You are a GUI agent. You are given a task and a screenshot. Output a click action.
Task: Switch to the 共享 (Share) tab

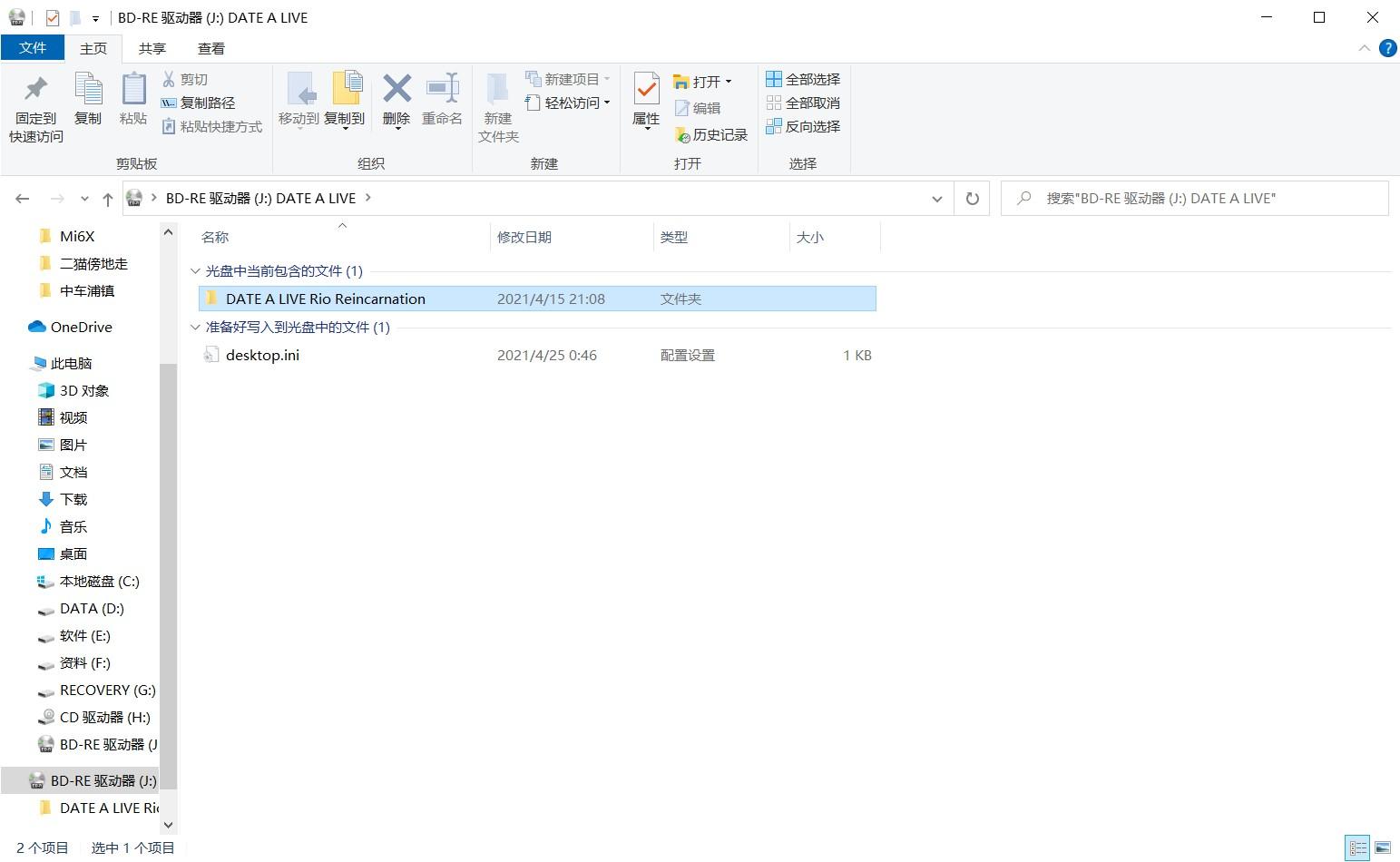coord(152,49)
